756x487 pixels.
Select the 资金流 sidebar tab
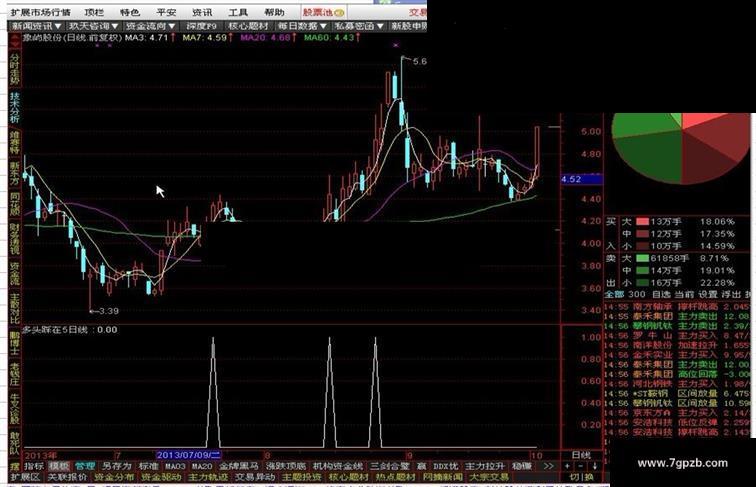(x=14, y=274)
